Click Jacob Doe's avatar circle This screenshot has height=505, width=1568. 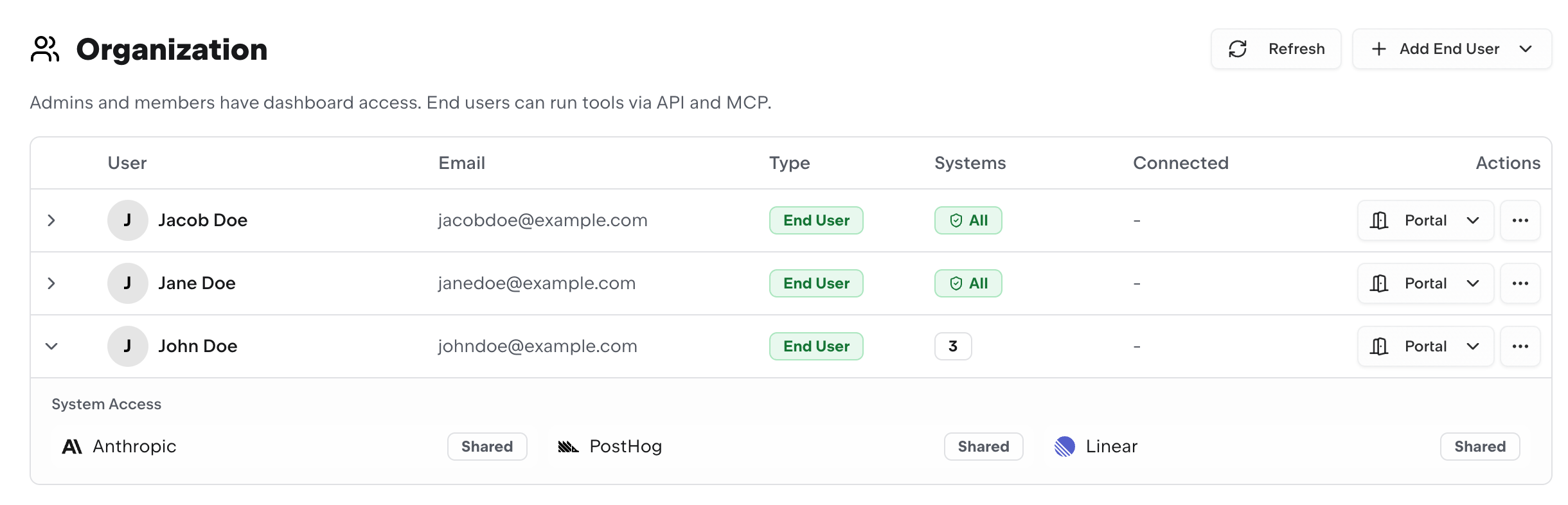pyautogui.click(x=127, y=220)
